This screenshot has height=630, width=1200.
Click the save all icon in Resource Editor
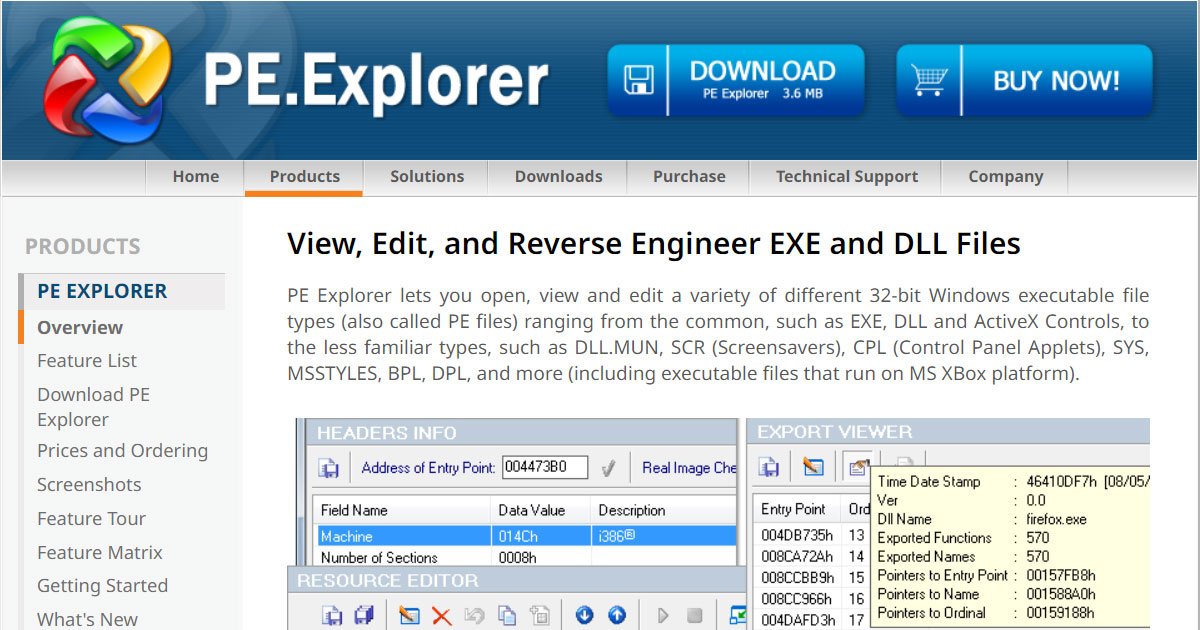point(365,615)
